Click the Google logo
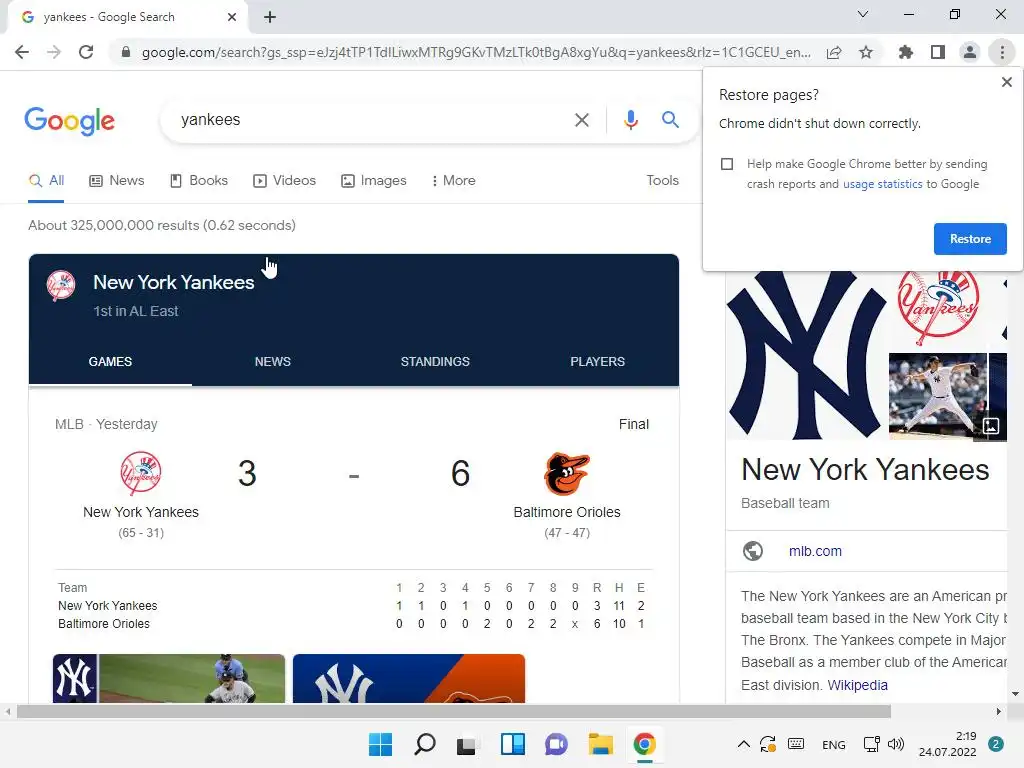The width and height of the screenshot is (1024, 768). click(69, 121)
